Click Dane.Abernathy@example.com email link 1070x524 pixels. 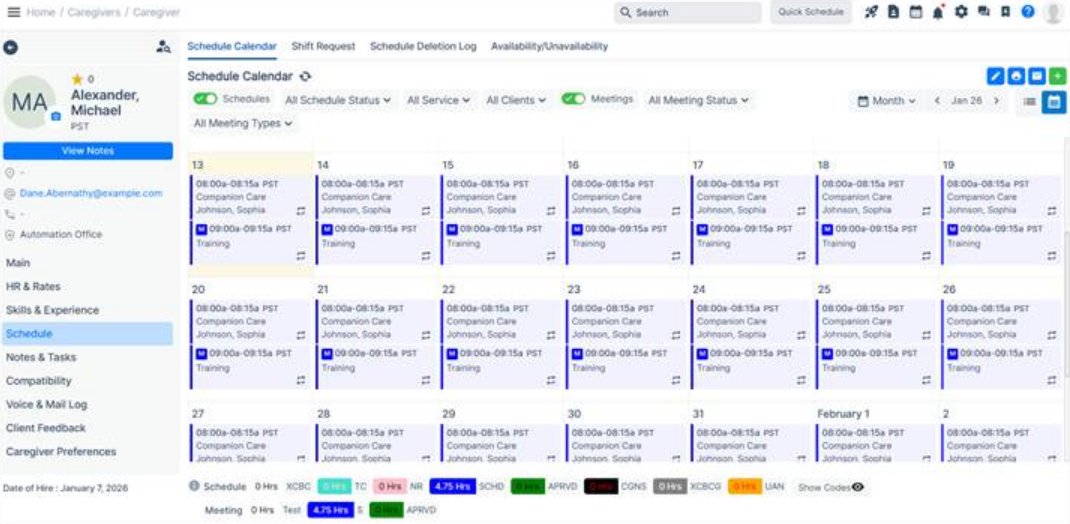[91, 193]
